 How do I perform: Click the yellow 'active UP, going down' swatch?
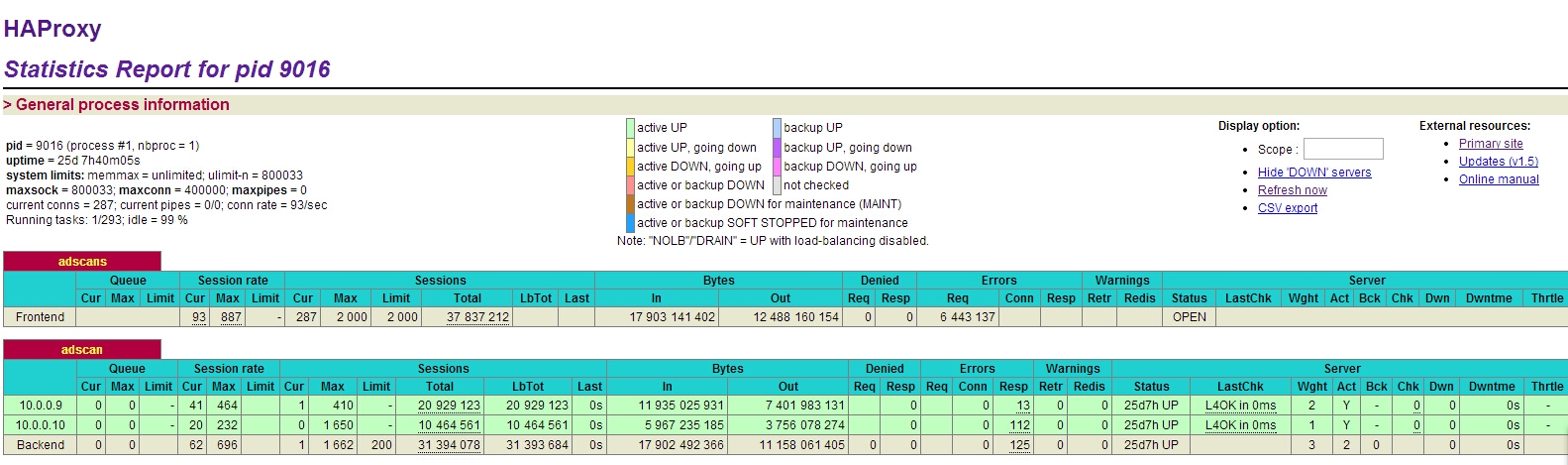[630, 147]
